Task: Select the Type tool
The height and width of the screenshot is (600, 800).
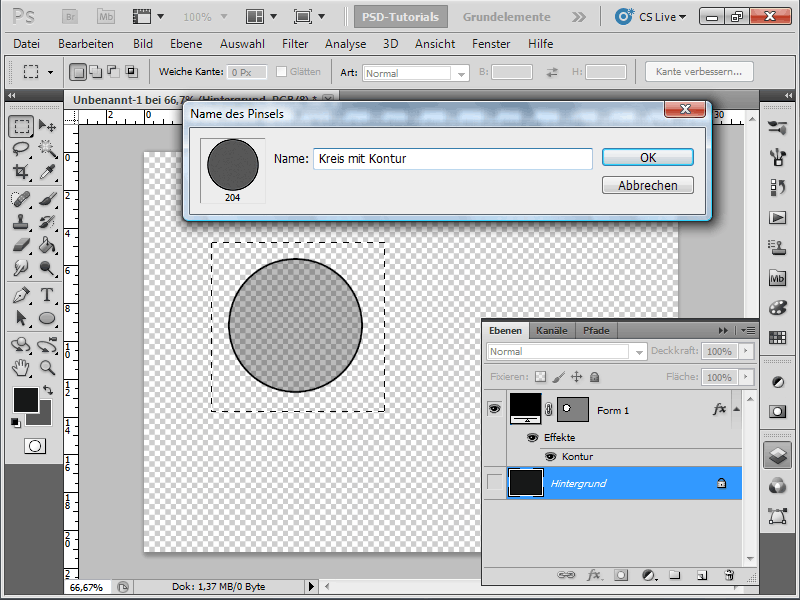Action: [x=47, y=295]
